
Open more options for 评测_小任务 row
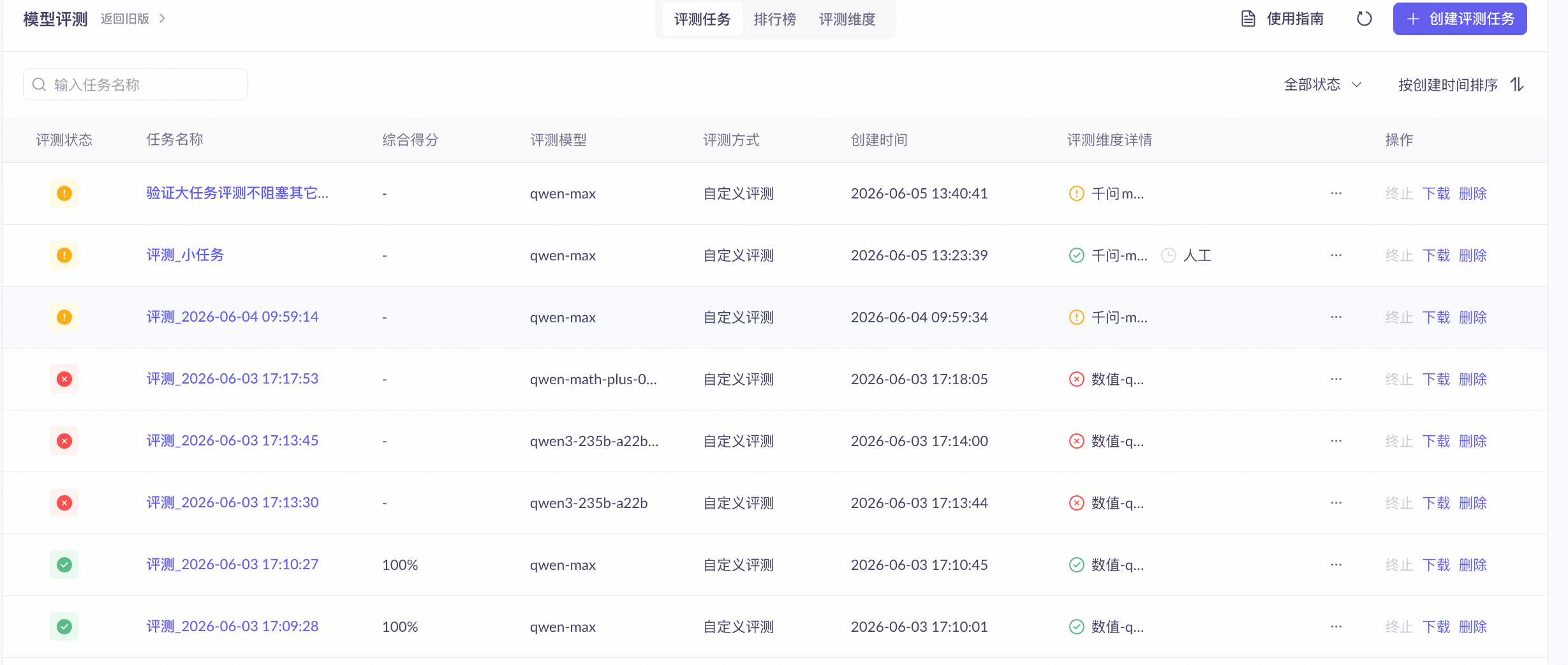click(1336, 255)
